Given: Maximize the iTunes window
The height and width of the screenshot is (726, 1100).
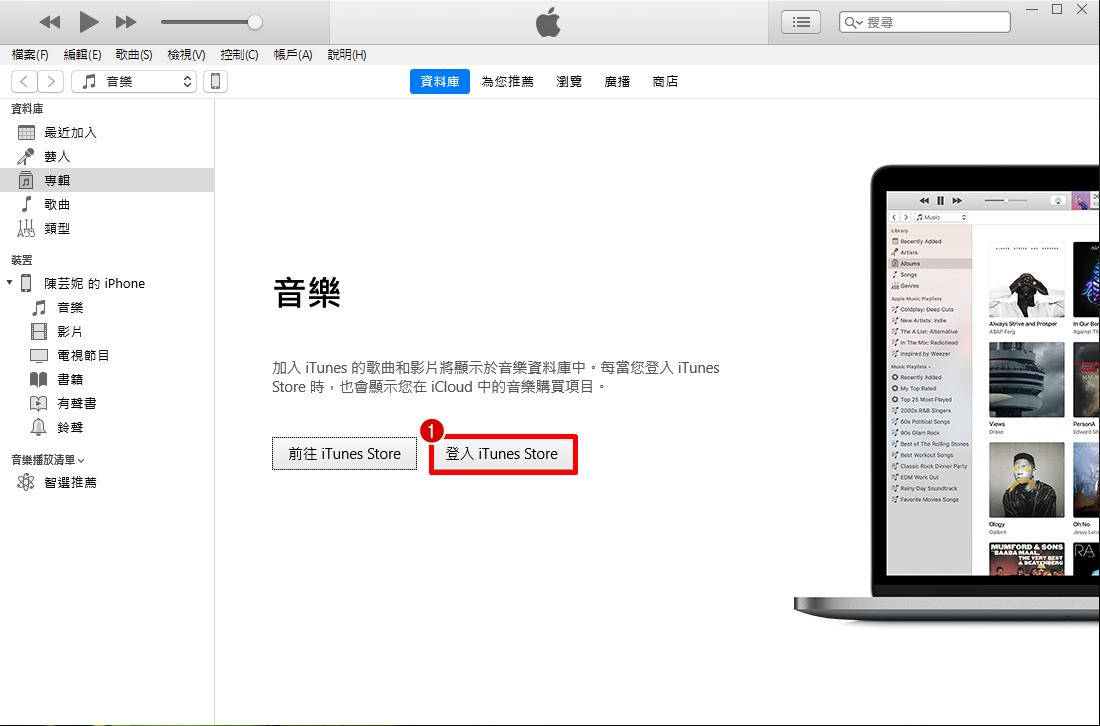Looking at the screenshot, I should [x=1057, y=9].
